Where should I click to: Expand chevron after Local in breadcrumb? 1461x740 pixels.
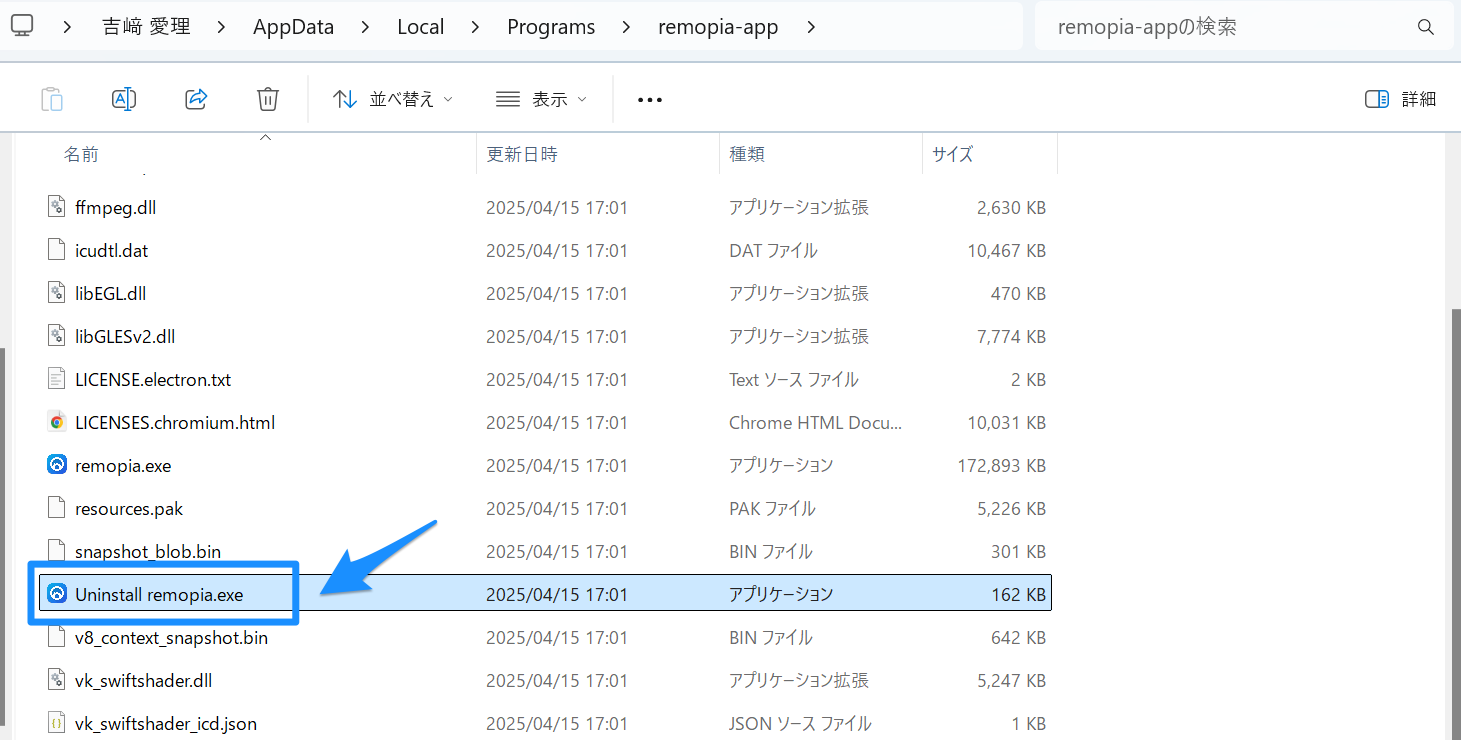coord(474,27)
